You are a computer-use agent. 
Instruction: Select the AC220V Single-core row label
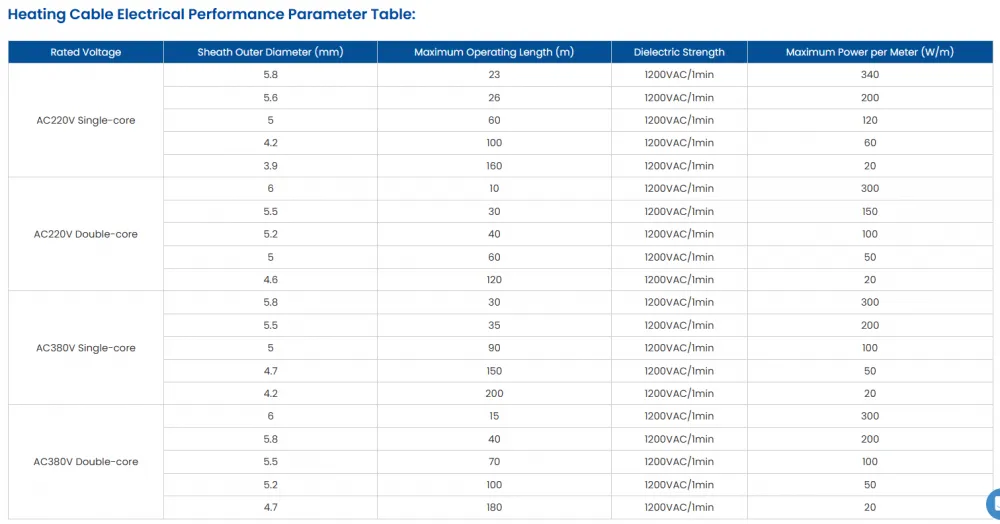(x=85, y=120)
